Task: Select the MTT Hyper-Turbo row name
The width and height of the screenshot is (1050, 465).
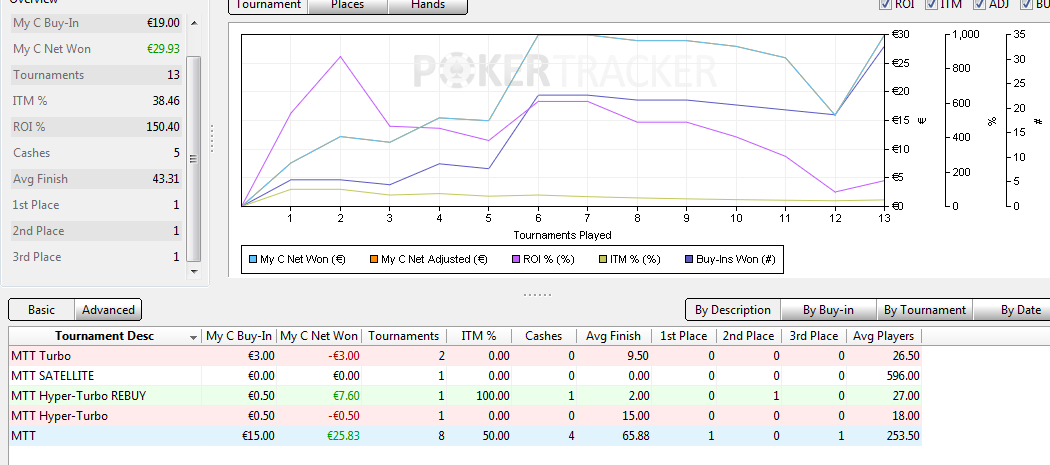Action: tap(60, 416)
